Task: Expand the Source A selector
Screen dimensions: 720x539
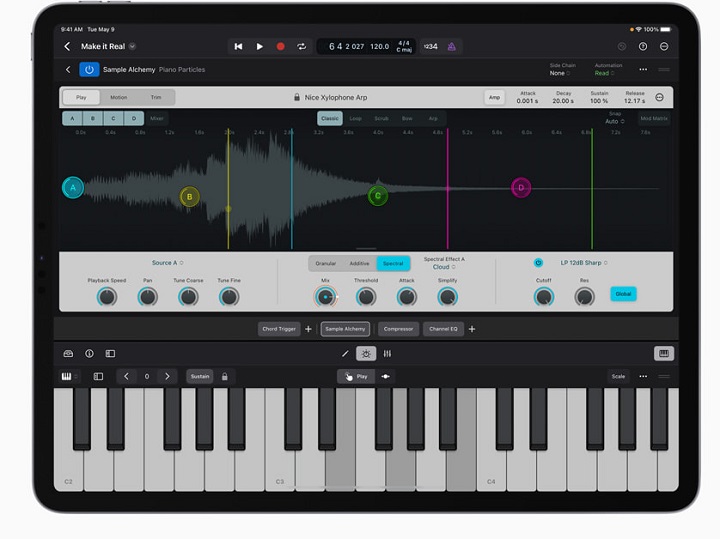Action: coord(167,263)
